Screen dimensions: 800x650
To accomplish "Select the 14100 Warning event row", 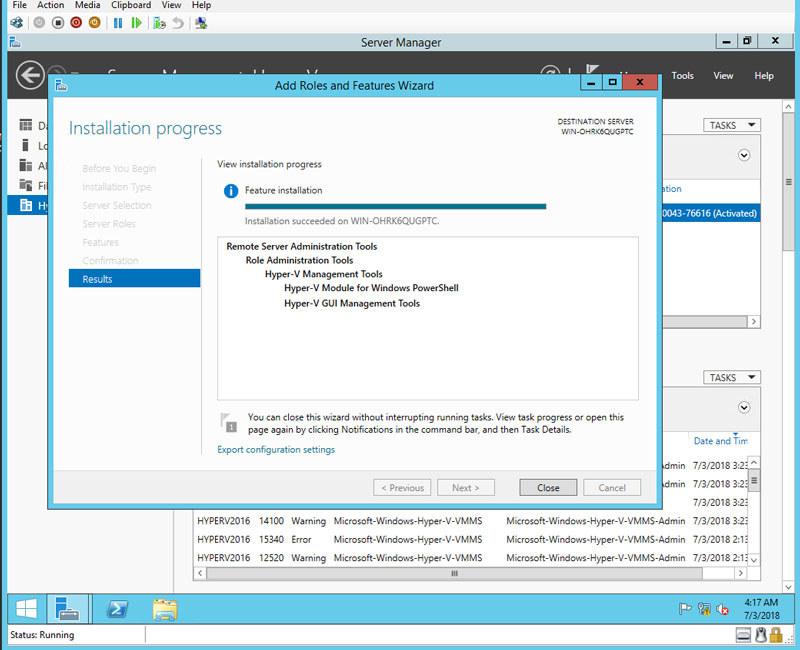I will [471, 521].
